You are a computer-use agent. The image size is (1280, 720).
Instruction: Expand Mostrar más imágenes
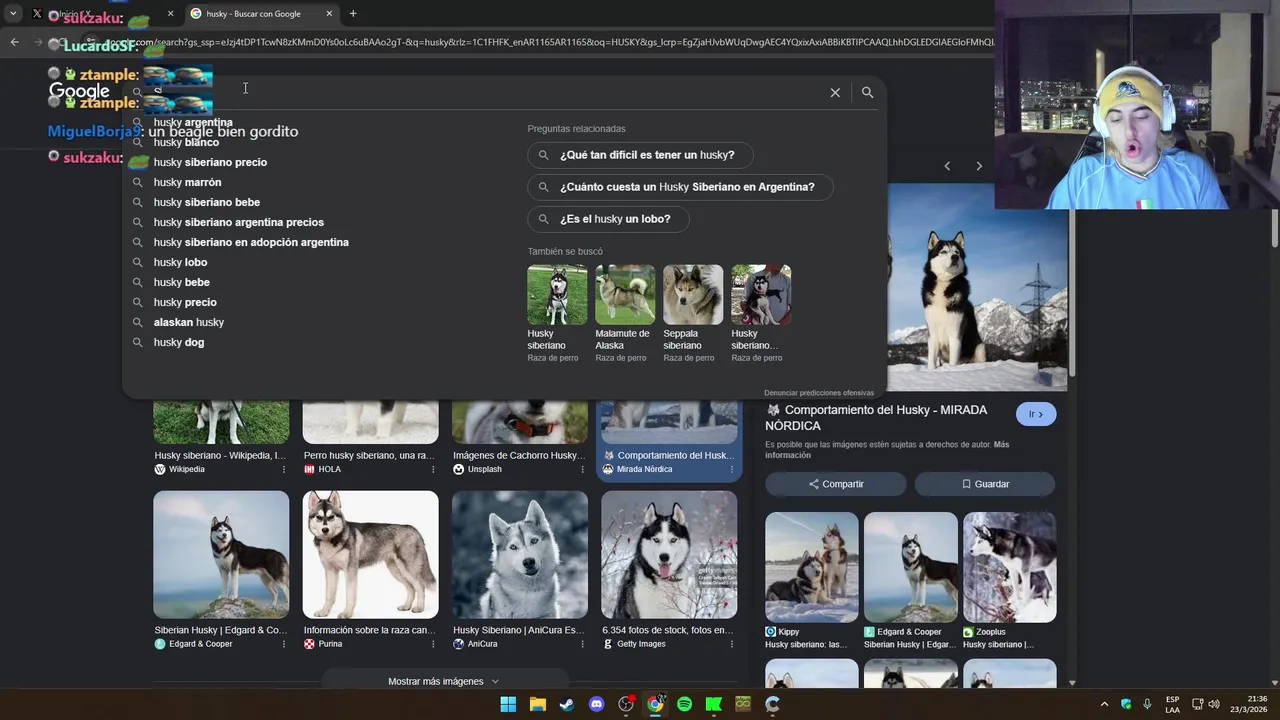443,681
